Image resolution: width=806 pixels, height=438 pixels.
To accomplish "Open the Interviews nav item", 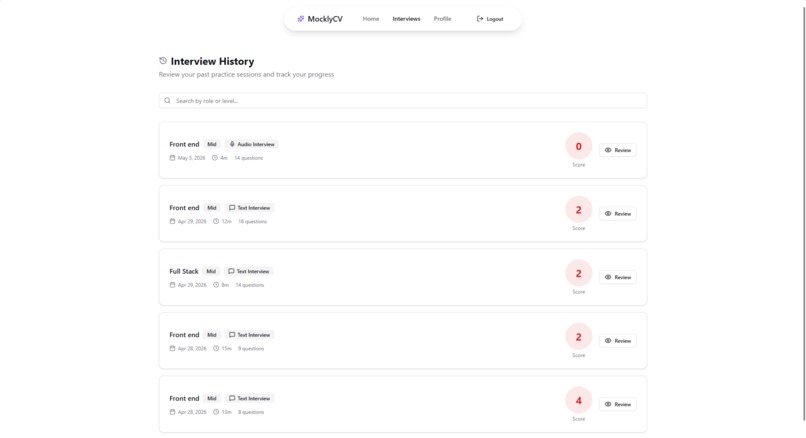I will pyautogui.click(x=406, y=19).
